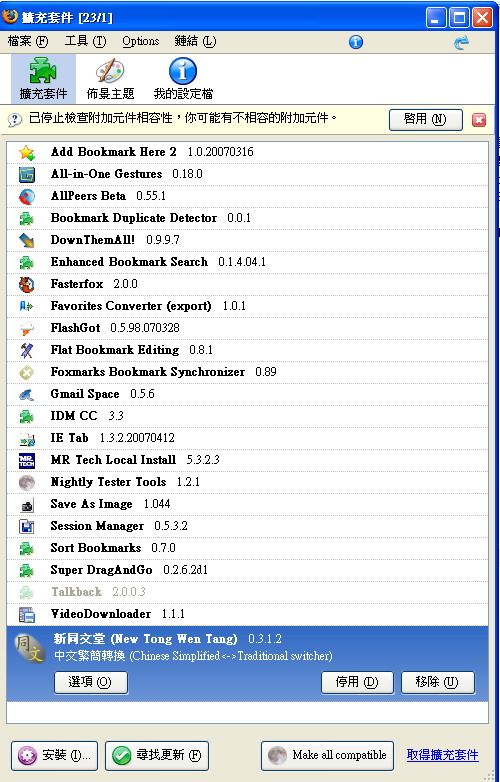Click the blue info icon in menu bar
This screenshot has width=500, height=782.
click(356, 42)
